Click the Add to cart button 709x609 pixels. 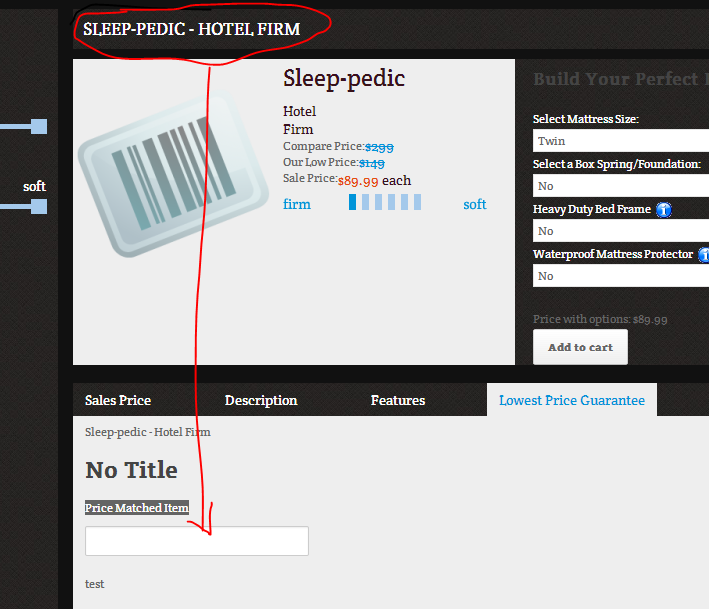[x=581, y=347]
